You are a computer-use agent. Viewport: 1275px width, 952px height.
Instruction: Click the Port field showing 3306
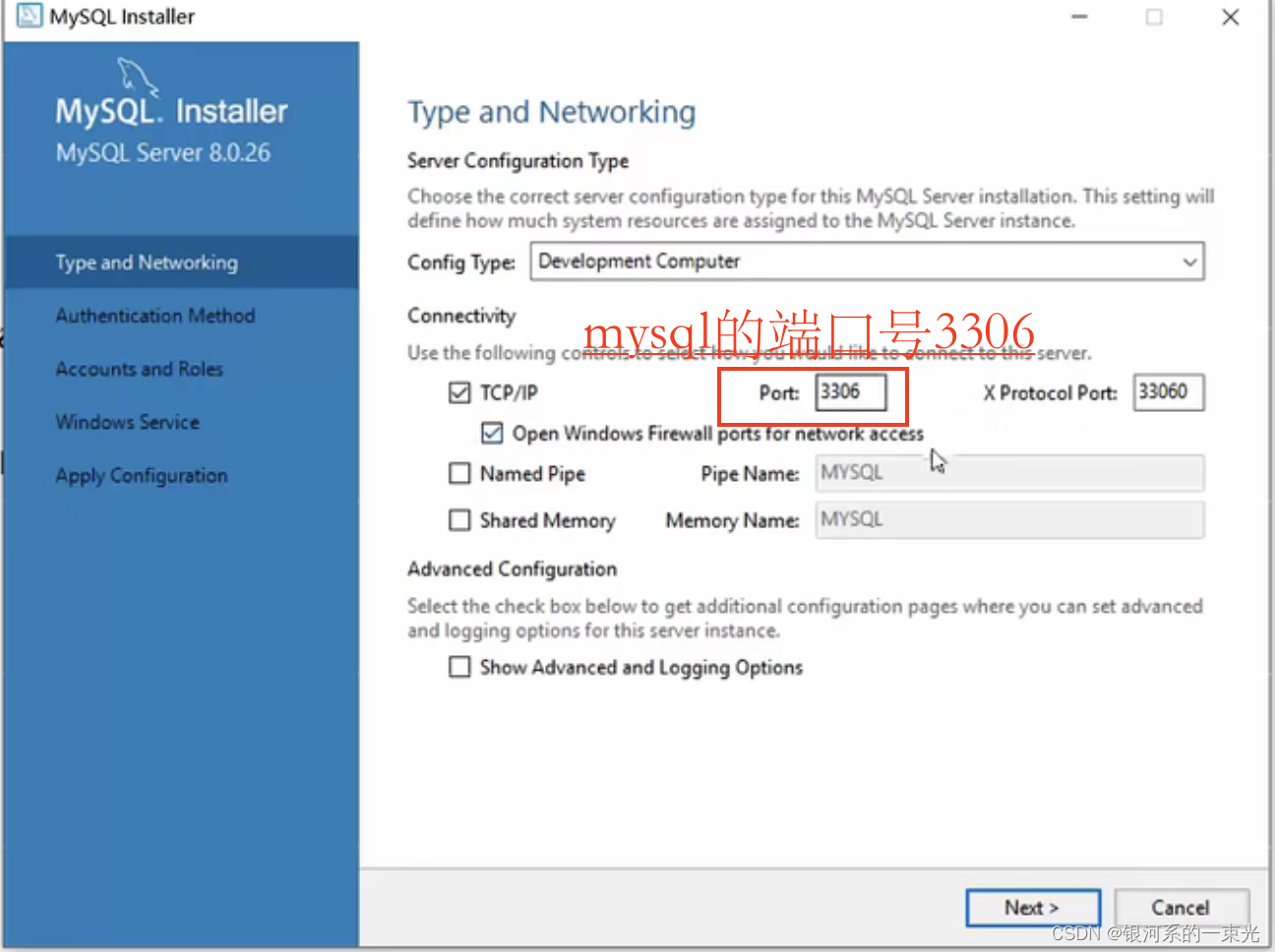point(851,392)
